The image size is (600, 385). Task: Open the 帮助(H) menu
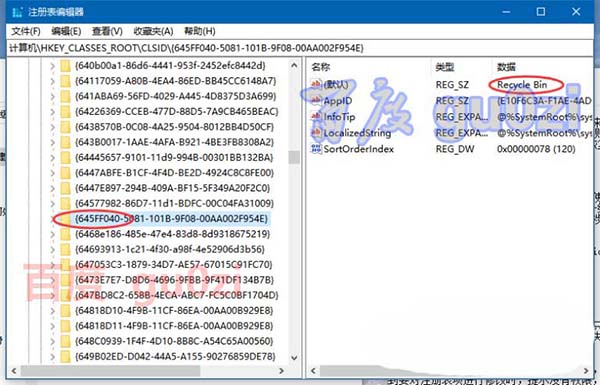click(199, 31)
